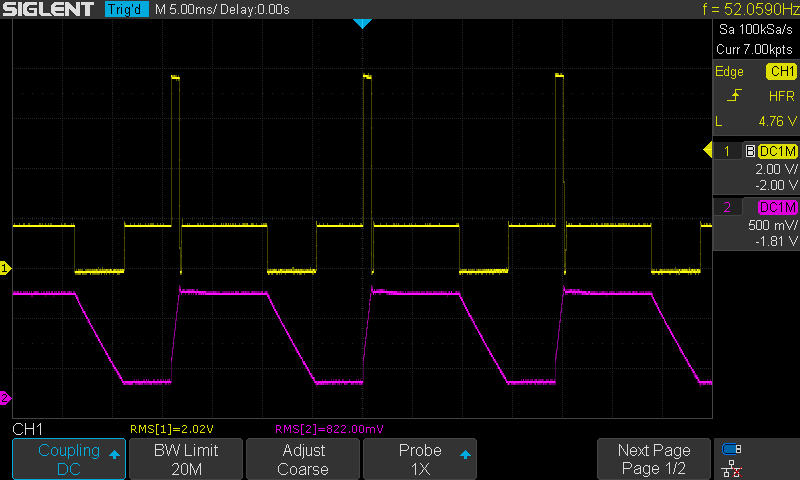Image resolution: width=800 pixels, height=480 pixels.
Task: Click the Curr 7.00kpts memory depth
Action: pyautogui.click(x=755, y=49)
